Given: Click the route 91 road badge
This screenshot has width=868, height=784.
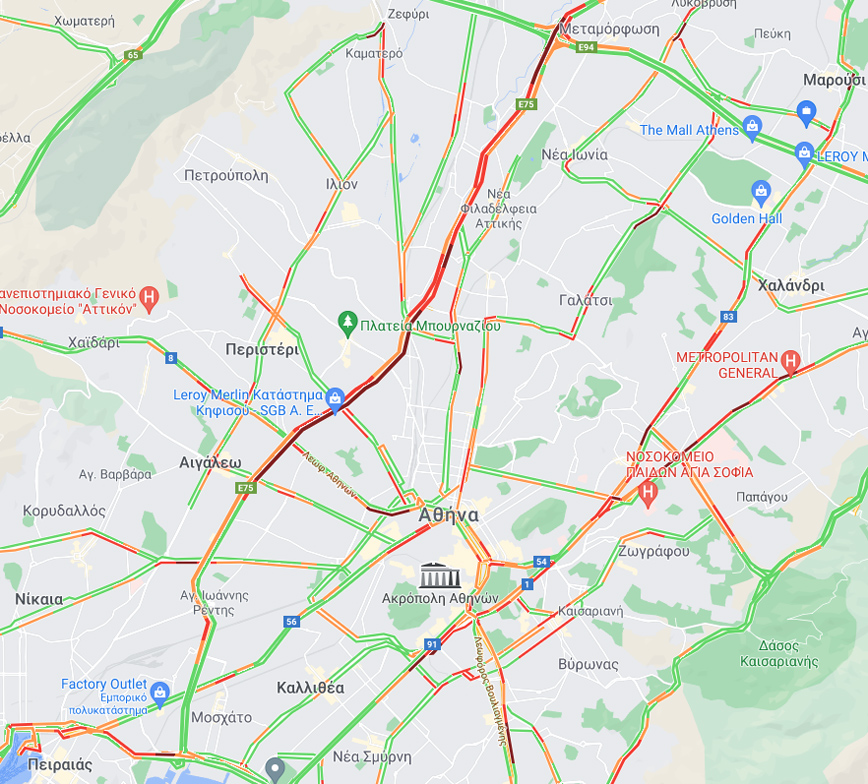Looking at the screenshot, I should pos(432,644).
